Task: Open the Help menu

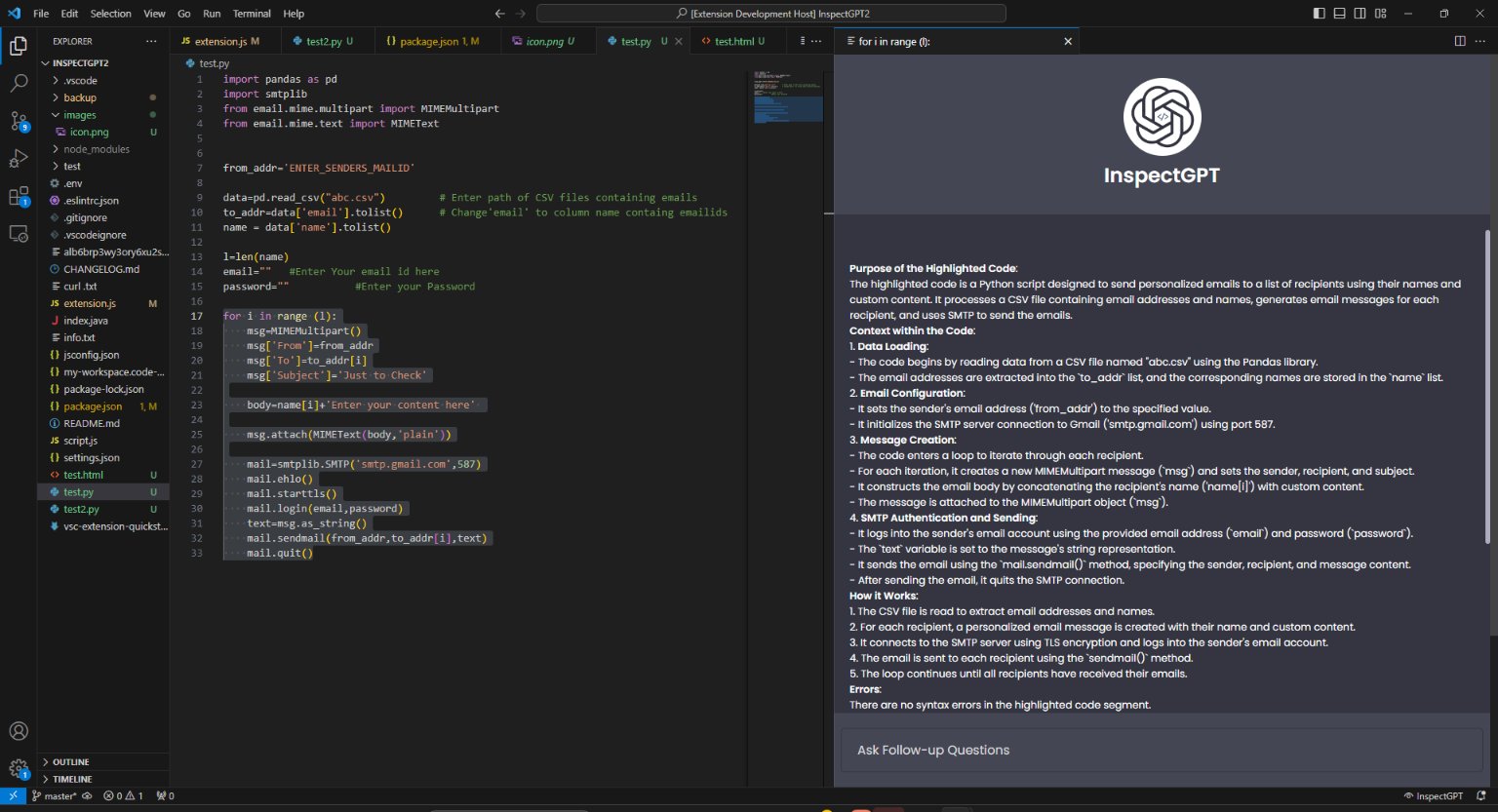Action: click(x=294, y=14)
